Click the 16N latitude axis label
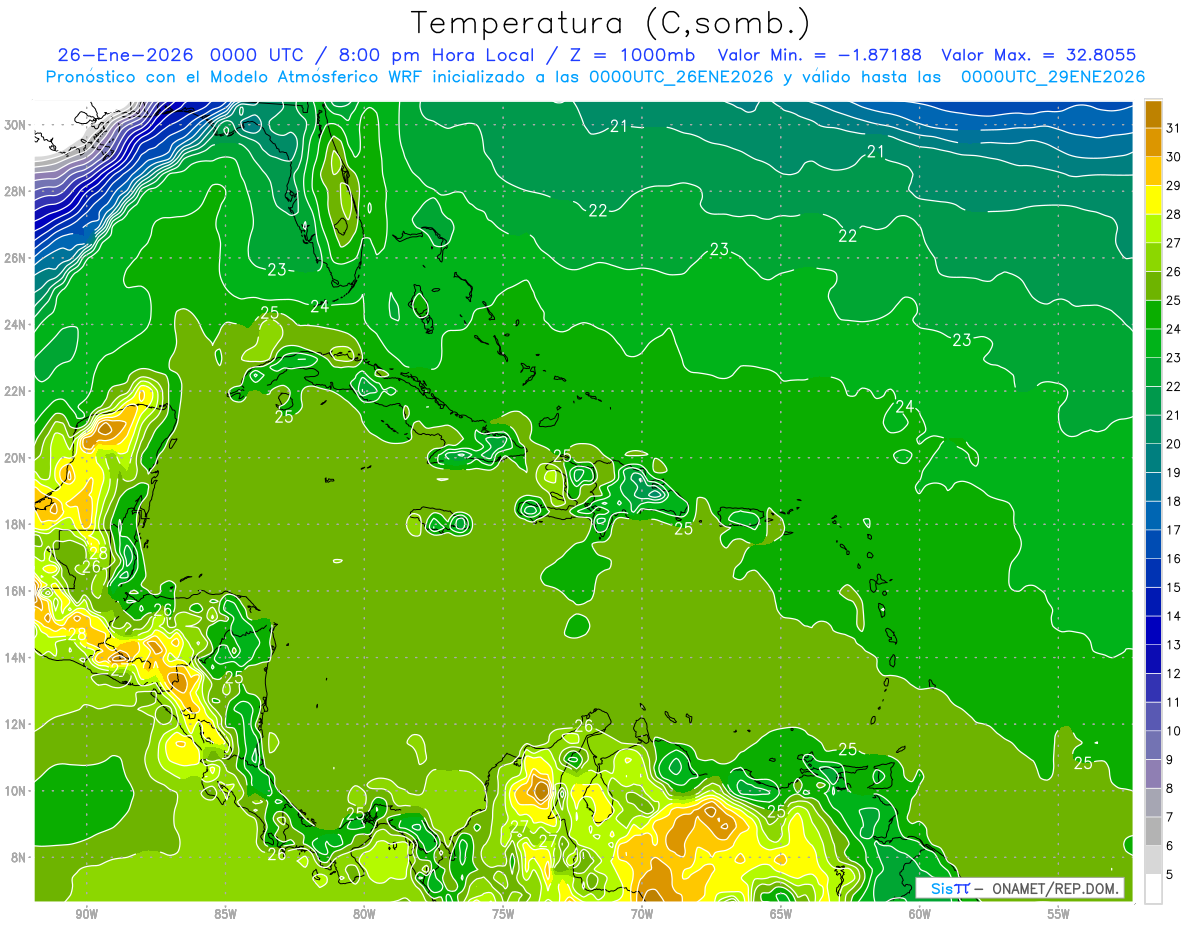The width and height of the screenshot is (1200, 927). click(x=15, y=591)
